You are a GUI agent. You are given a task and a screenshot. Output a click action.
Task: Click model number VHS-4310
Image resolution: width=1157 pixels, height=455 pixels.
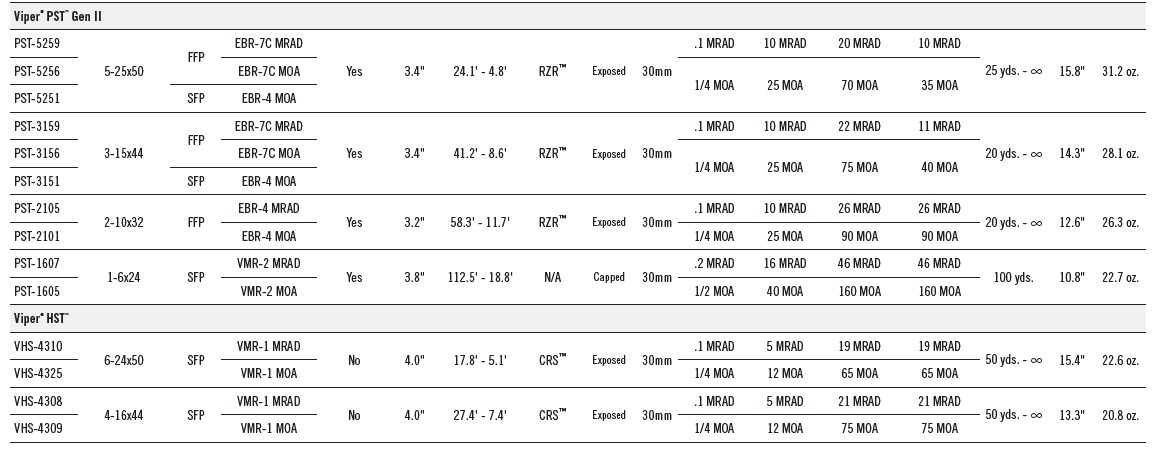(x=38, y=346)
